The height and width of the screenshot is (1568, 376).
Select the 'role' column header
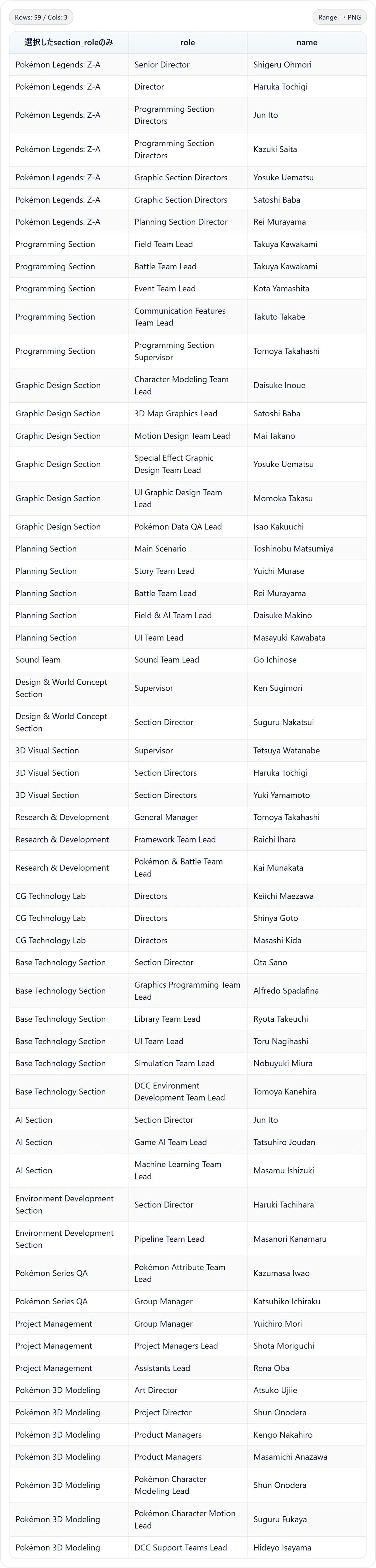(187, 43)
